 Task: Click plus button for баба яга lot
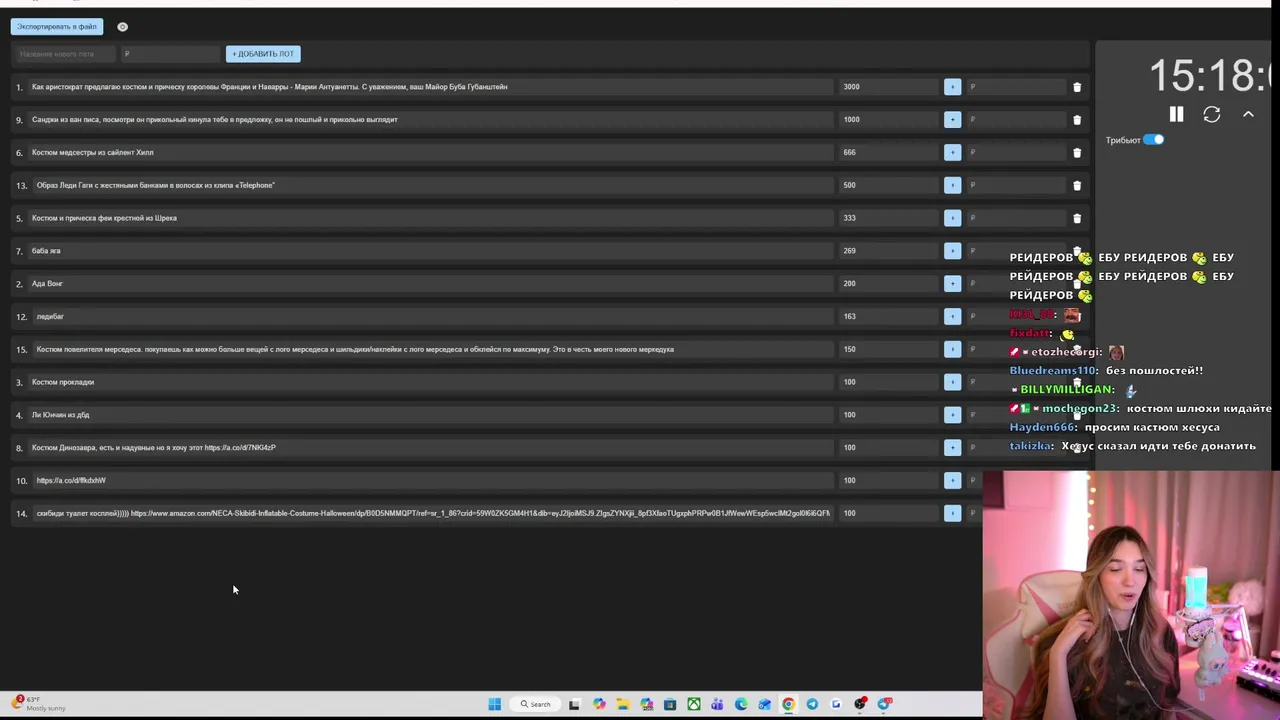point(952,251)
